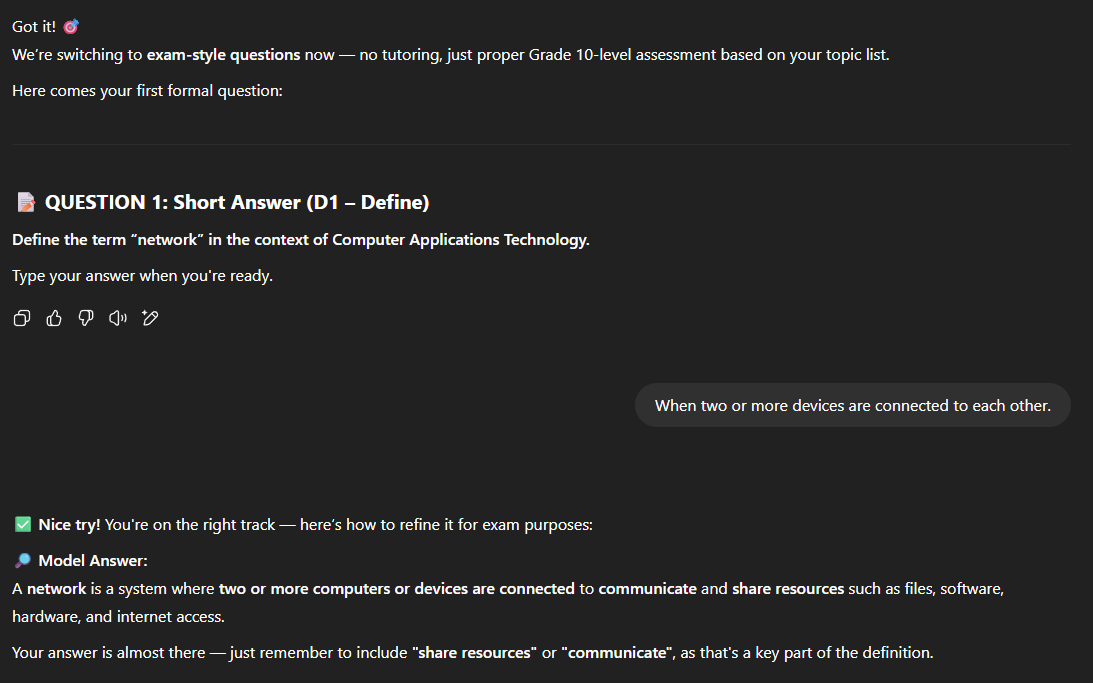1093x683 pixels.
Task: Click the quoted "share resources" in last line
Action: (x=472, y=653)
